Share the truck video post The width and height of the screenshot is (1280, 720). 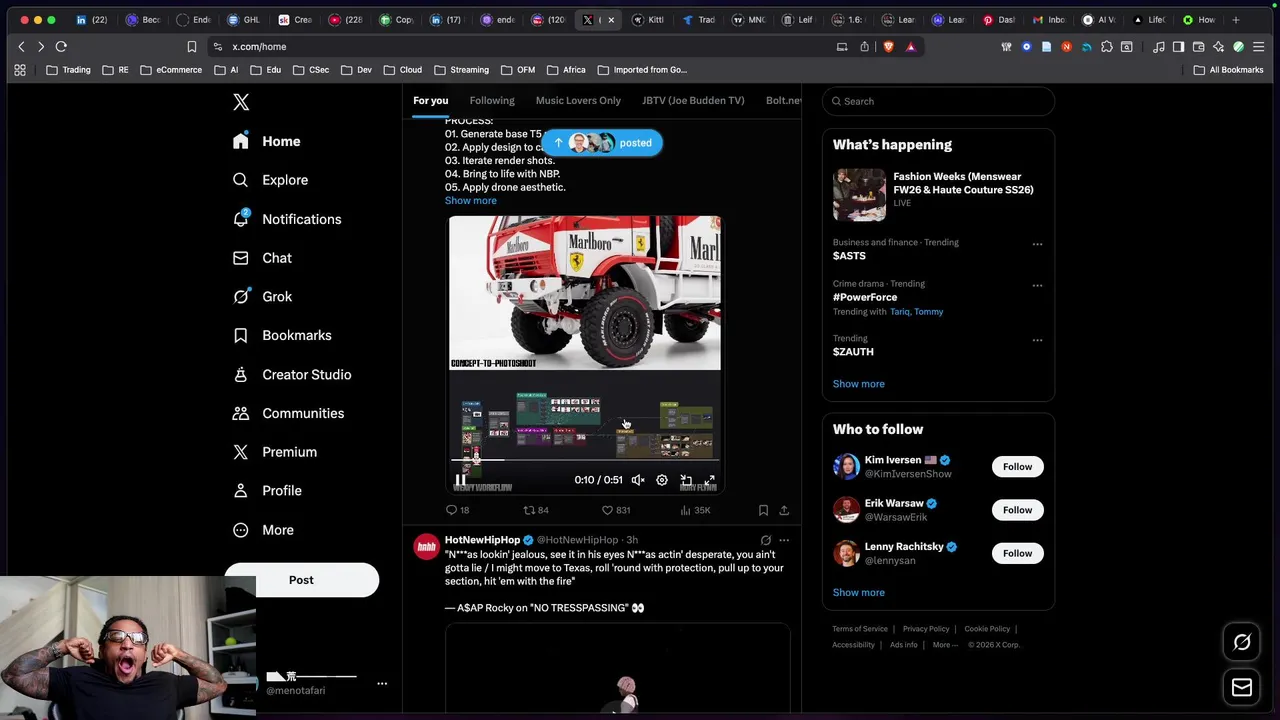coord(784,510)
